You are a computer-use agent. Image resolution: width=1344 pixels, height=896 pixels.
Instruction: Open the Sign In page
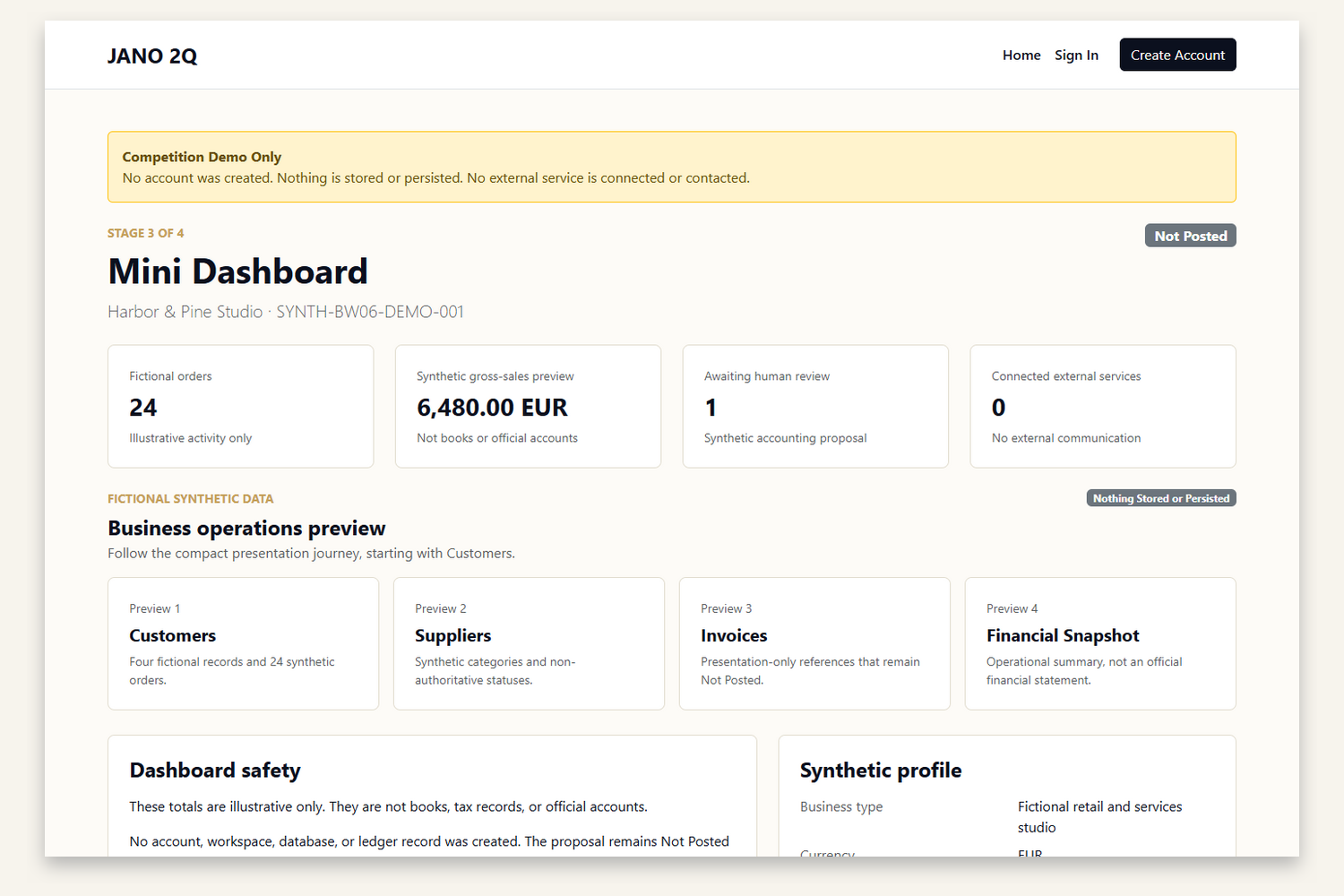[1076, 55]
